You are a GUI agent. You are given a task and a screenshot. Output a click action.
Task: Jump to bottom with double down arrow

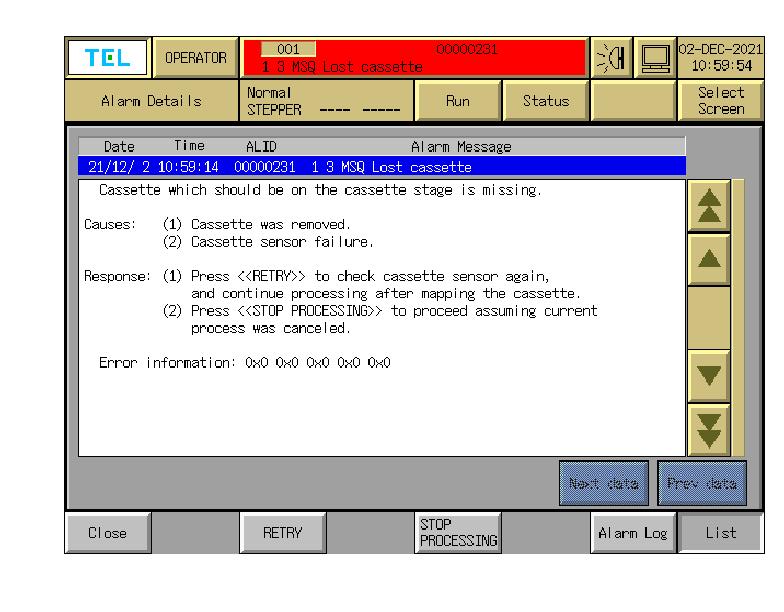coord(709,428)
